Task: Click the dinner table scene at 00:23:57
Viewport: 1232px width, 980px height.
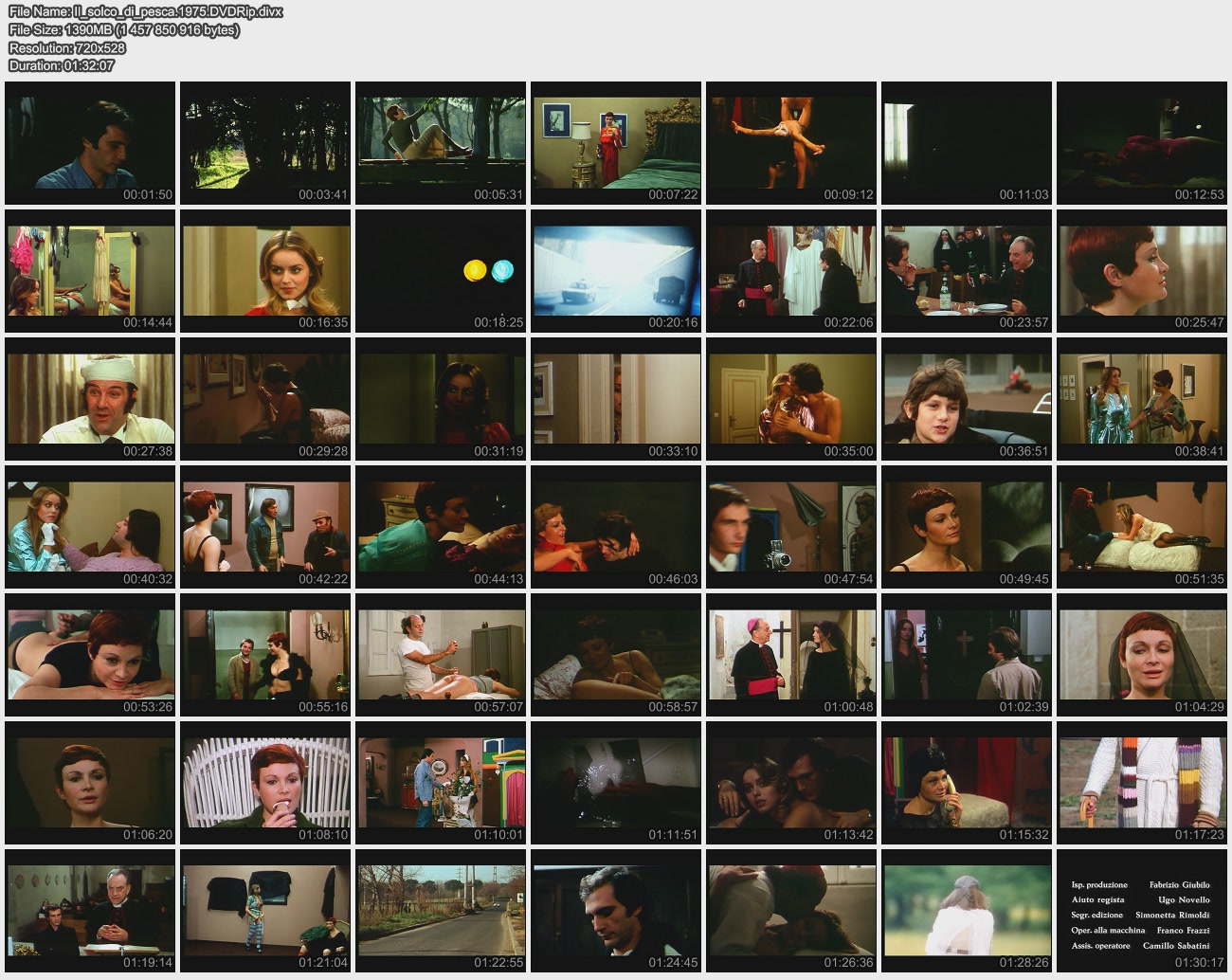Action: 967,271
